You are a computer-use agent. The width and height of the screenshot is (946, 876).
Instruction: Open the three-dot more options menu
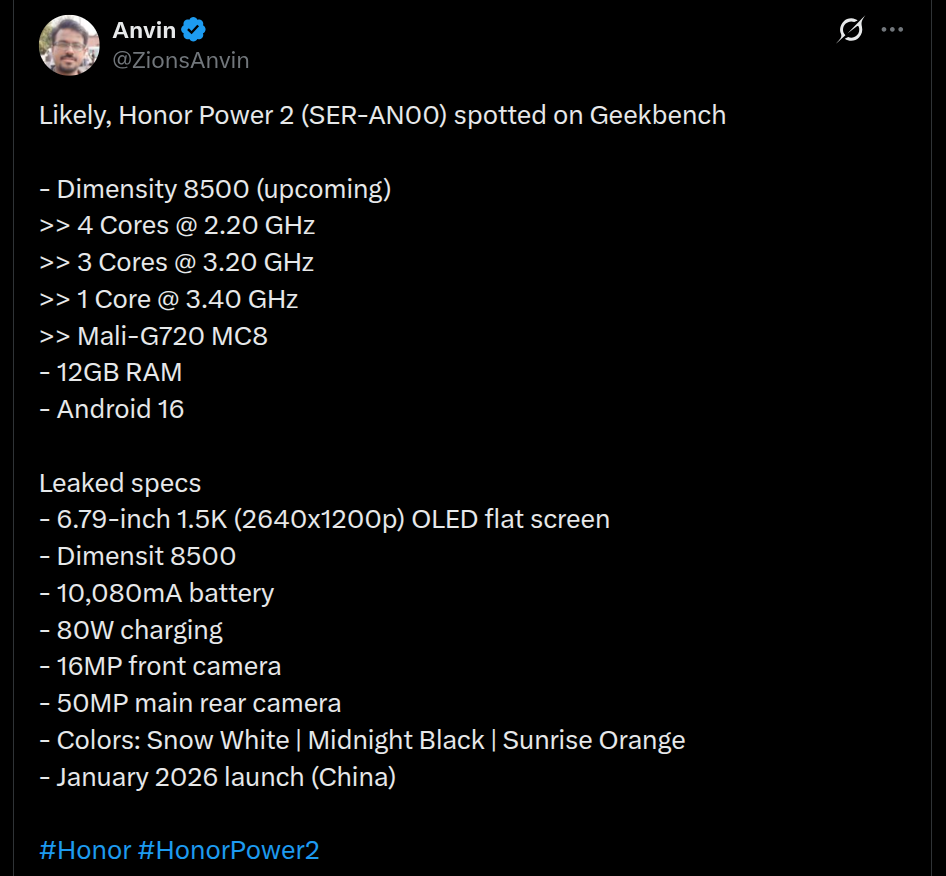pos(892,30)
